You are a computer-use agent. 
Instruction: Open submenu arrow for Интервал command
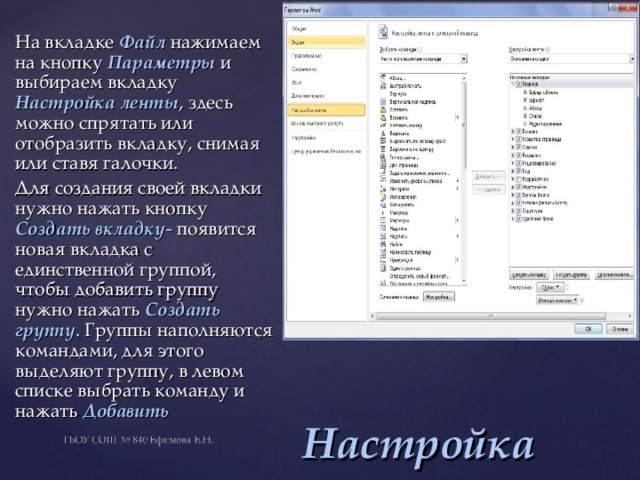[x=458, y=189]
